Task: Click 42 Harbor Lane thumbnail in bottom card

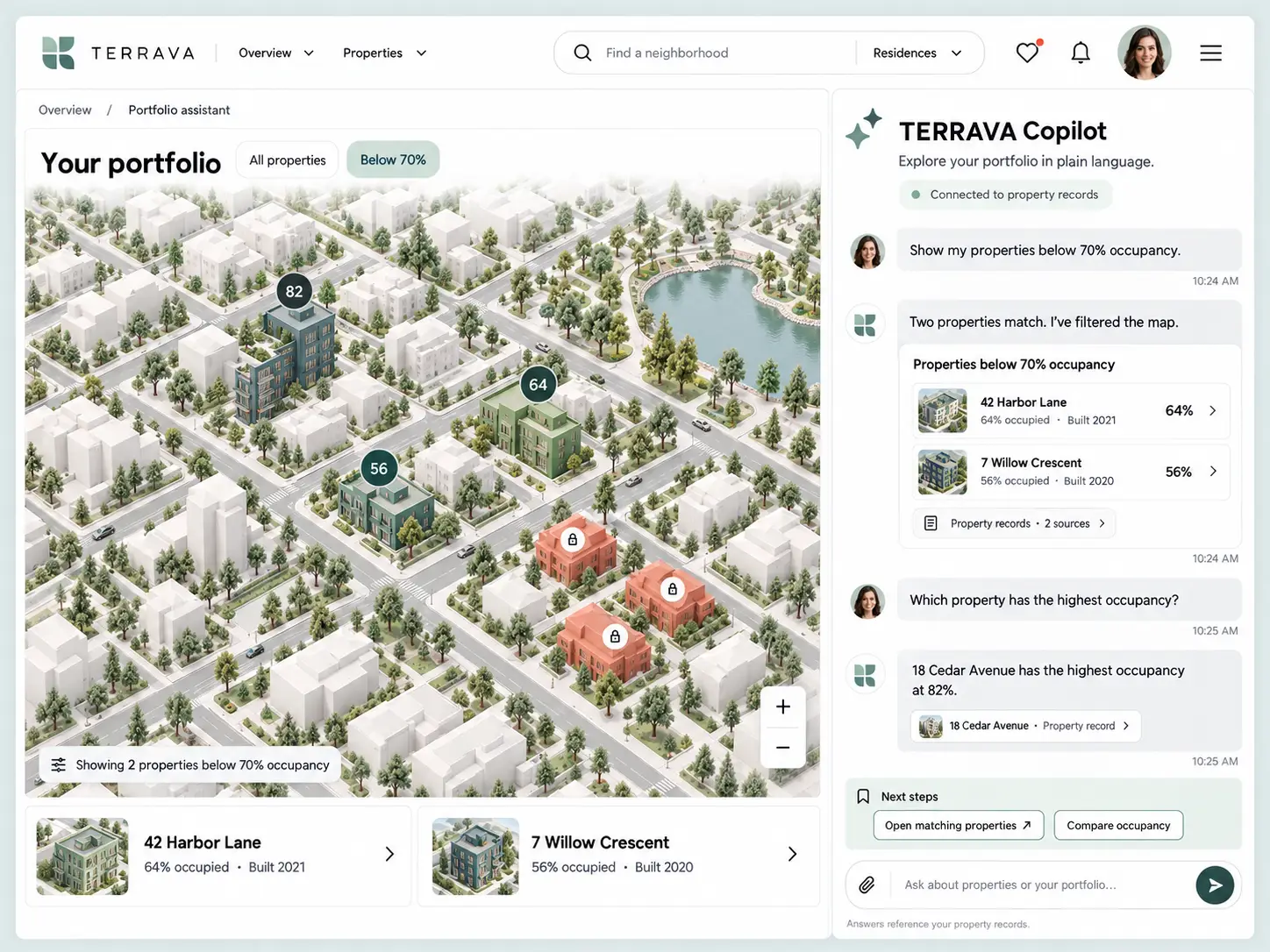Action: [82, 856]
